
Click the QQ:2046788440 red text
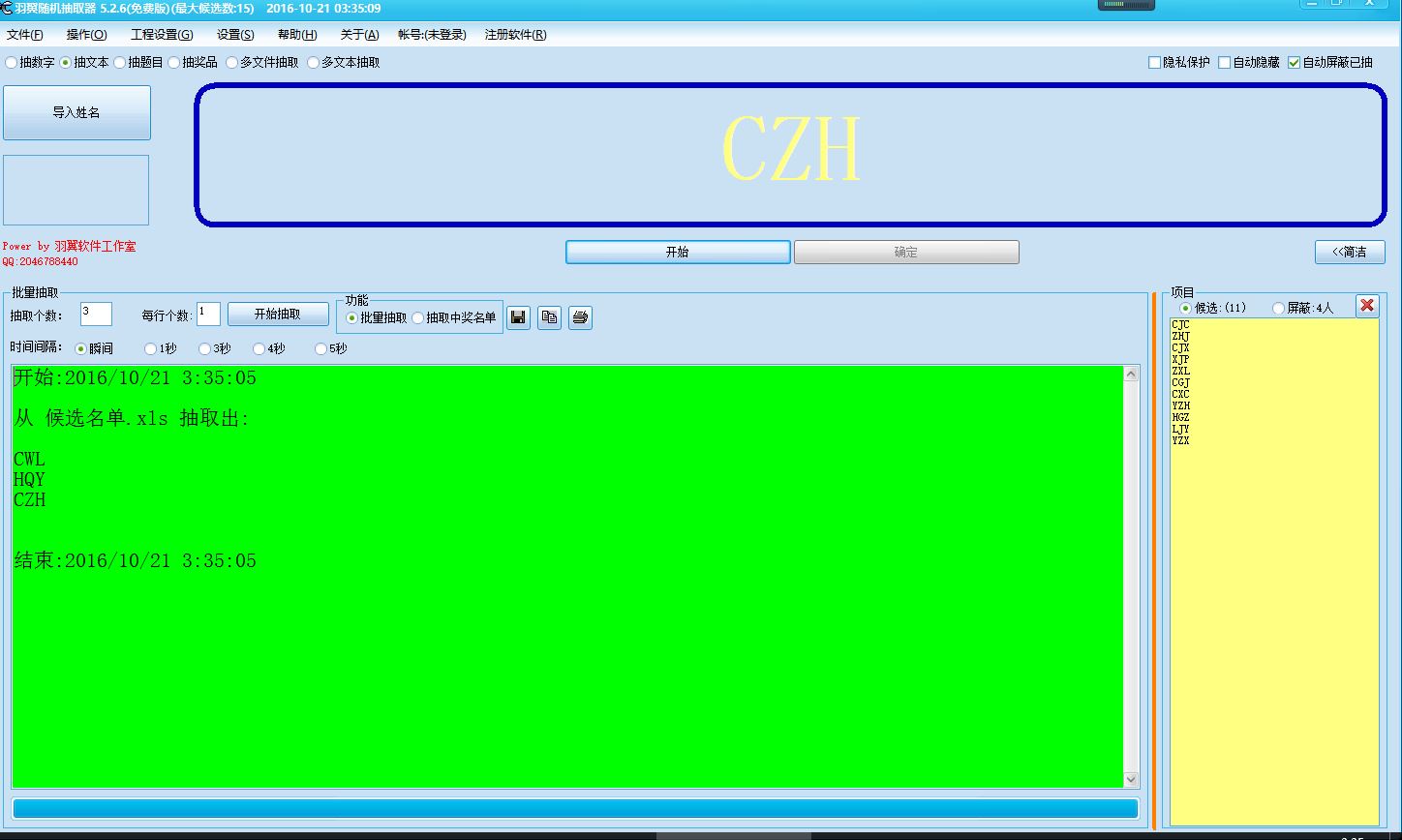[40, 261]
